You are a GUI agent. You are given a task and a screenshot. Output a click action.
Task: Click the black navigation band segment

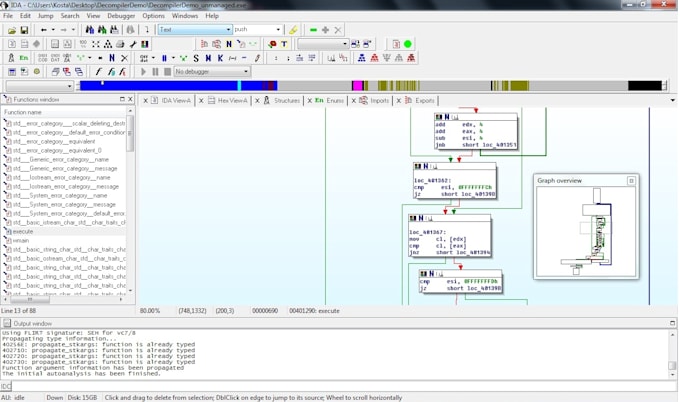click(645, 86)
